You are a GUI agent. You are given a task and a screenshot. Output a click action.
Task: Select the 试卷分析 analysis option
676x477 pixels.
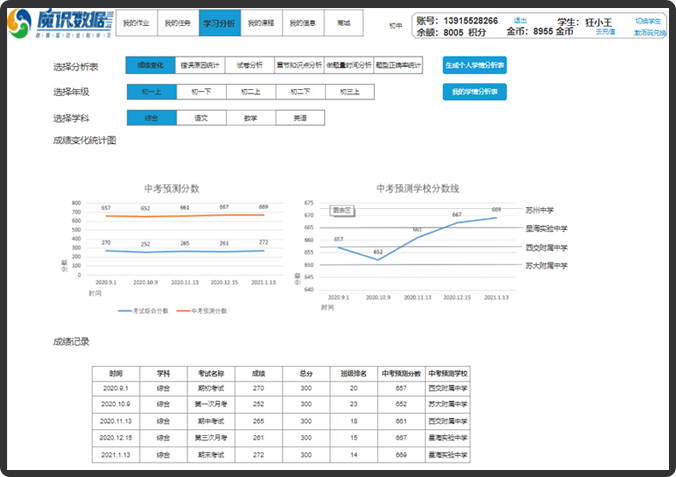click(250, 65)
